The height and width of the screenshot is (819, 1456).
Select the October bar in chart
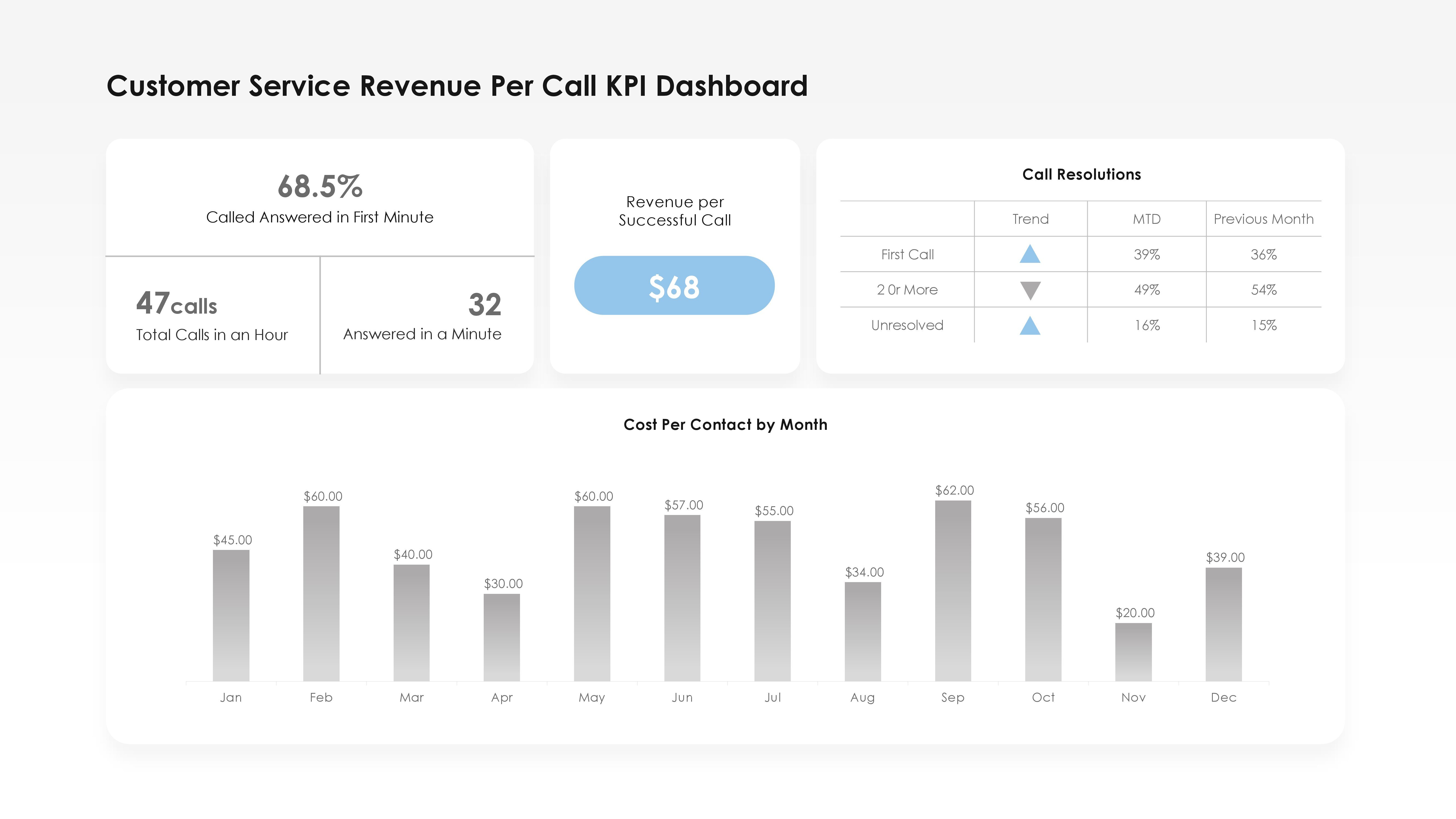1043,600
